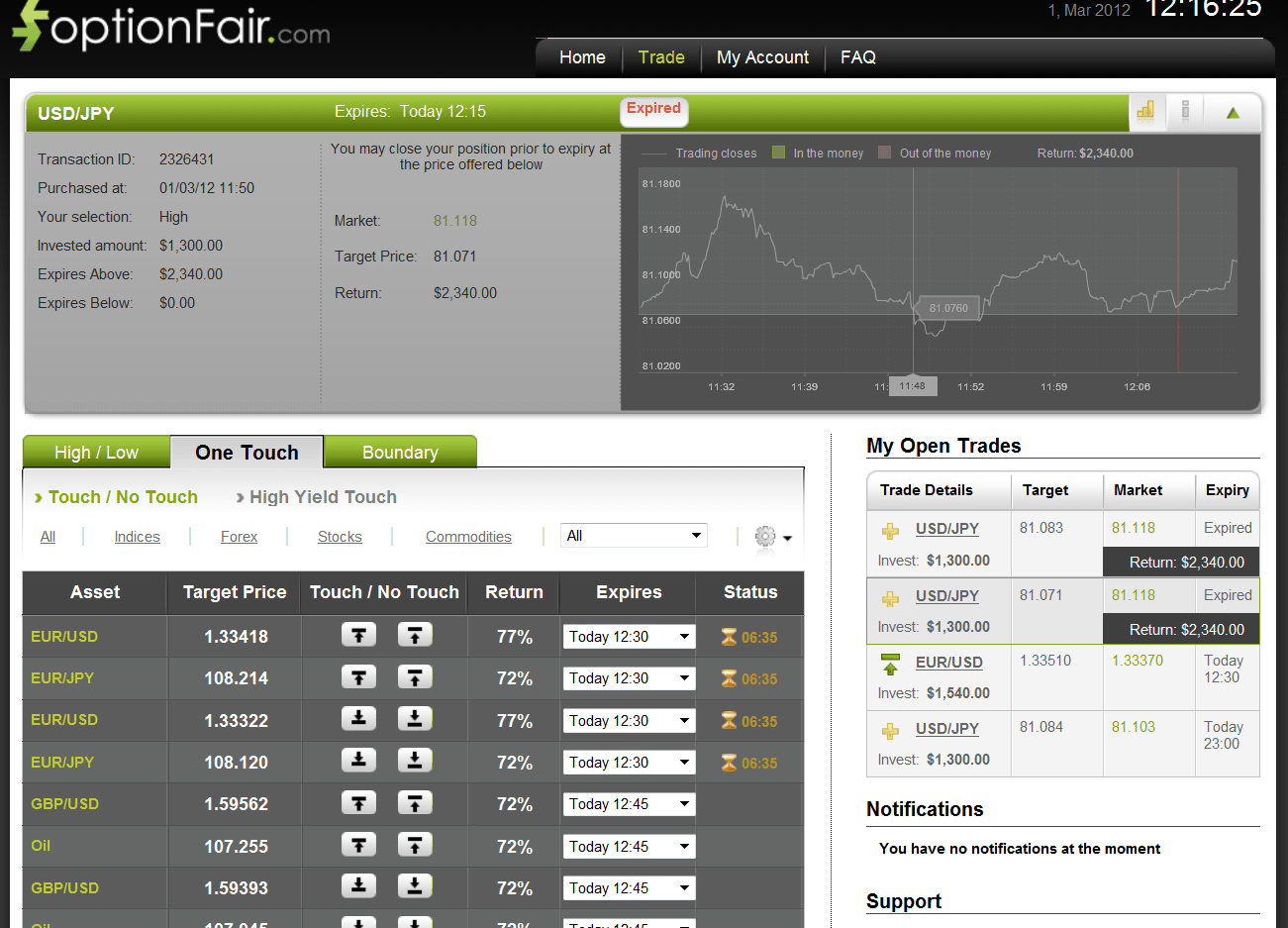Click the green triangle collapse icon

coord(1233,112)
